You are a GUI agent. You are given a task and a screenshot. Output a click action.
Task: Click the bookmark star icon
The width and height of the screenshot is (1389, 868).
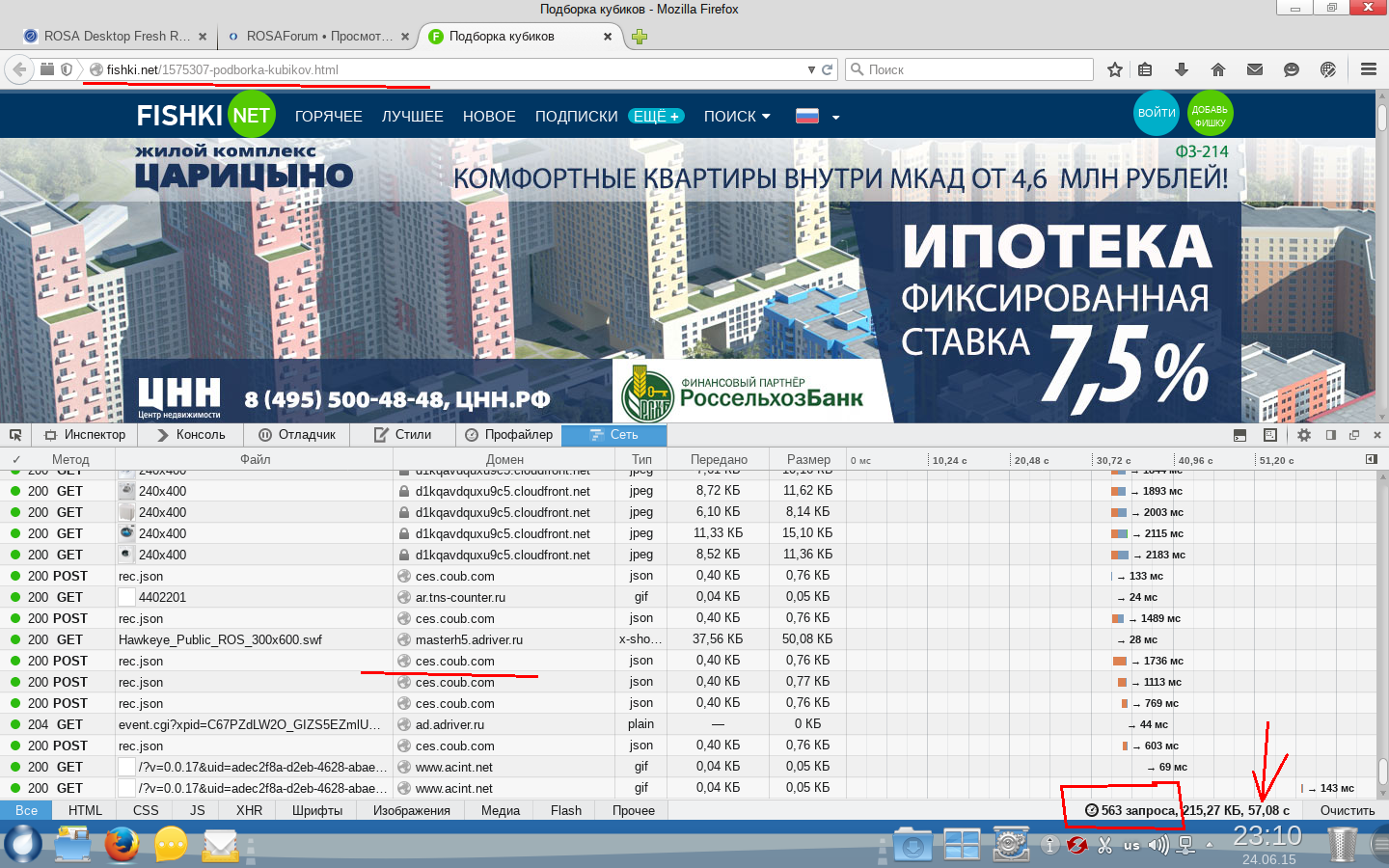click(1115, 69)
